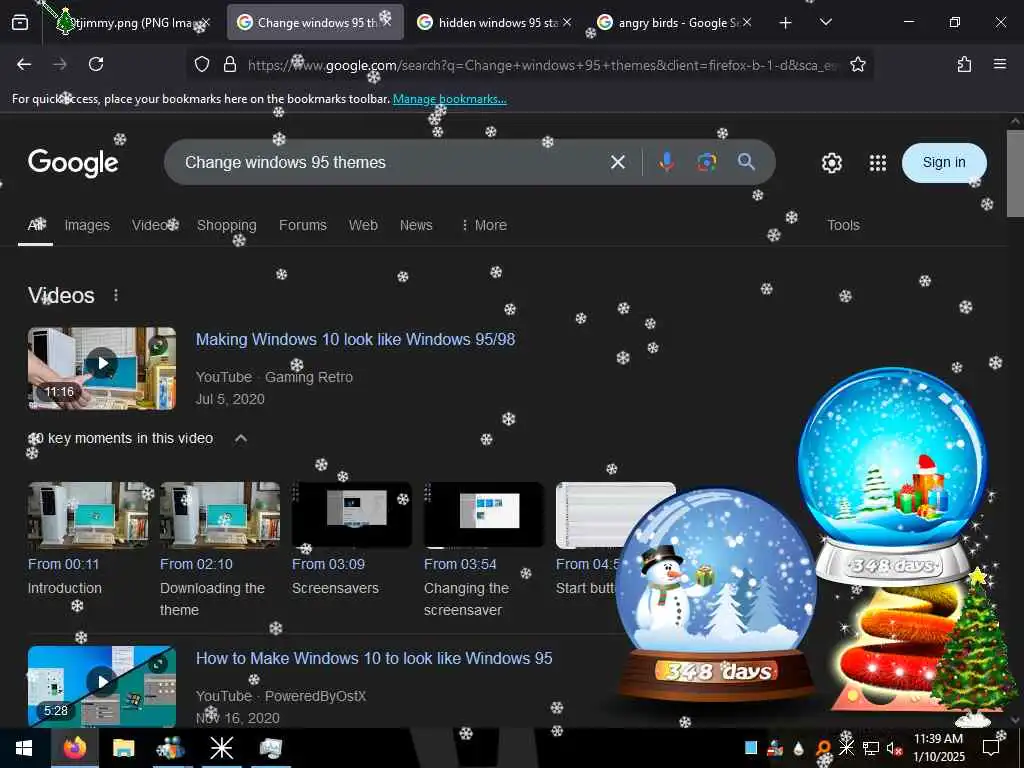Click the Sign in button
The height and width of the screenshot is (768, 1024).
tap(944, 163)
